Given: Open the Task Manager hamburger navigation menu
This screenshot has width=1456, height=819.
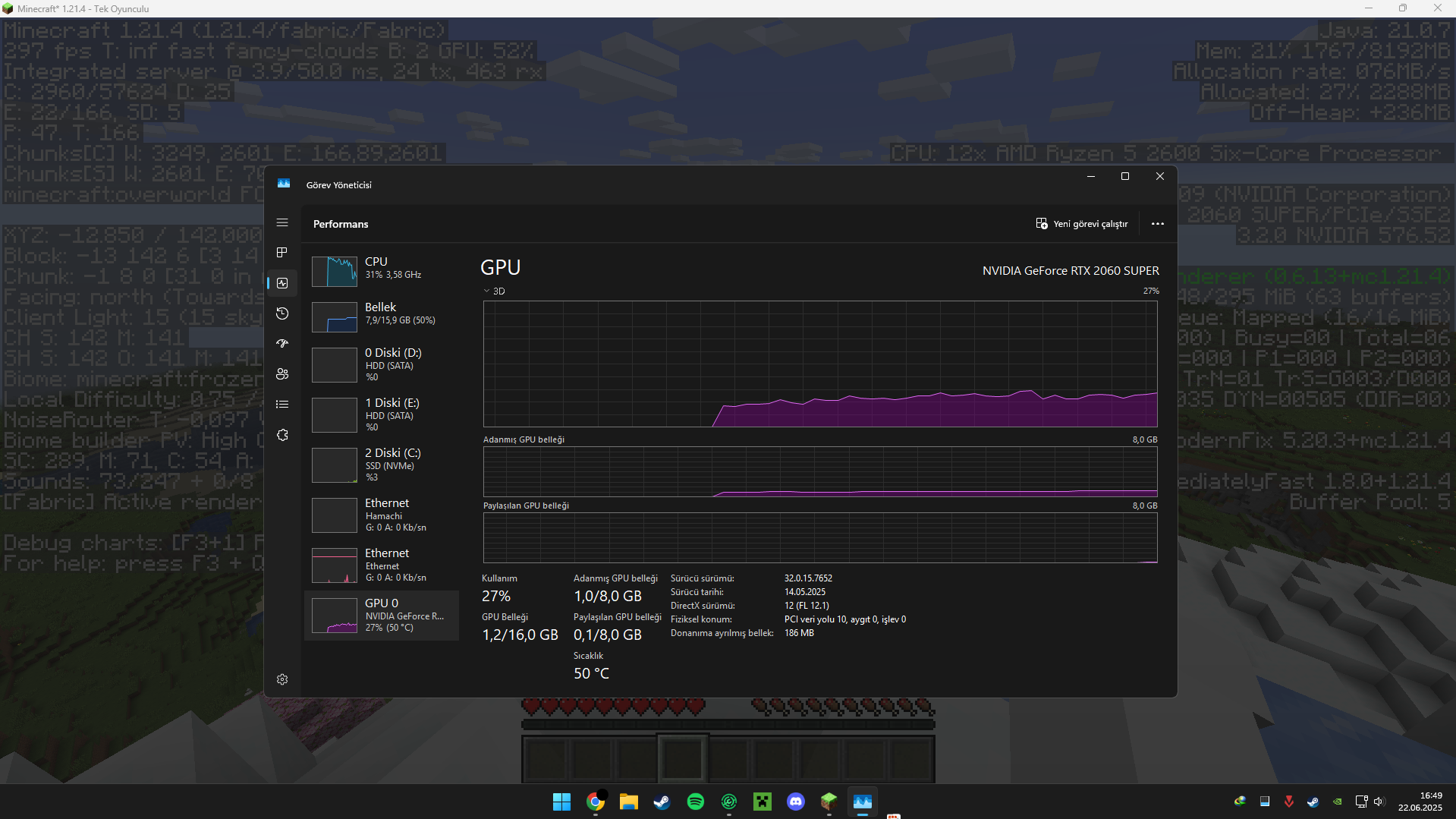Looking at the screenshot, I should coord(282,222).
